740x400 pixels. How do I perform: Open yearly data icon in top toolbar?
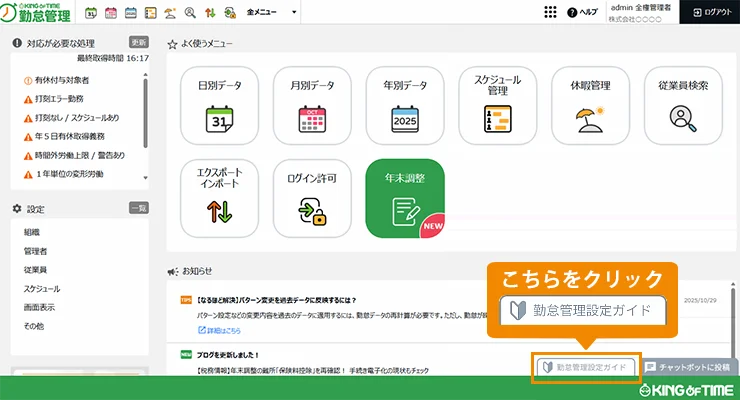tap(130, 13)
